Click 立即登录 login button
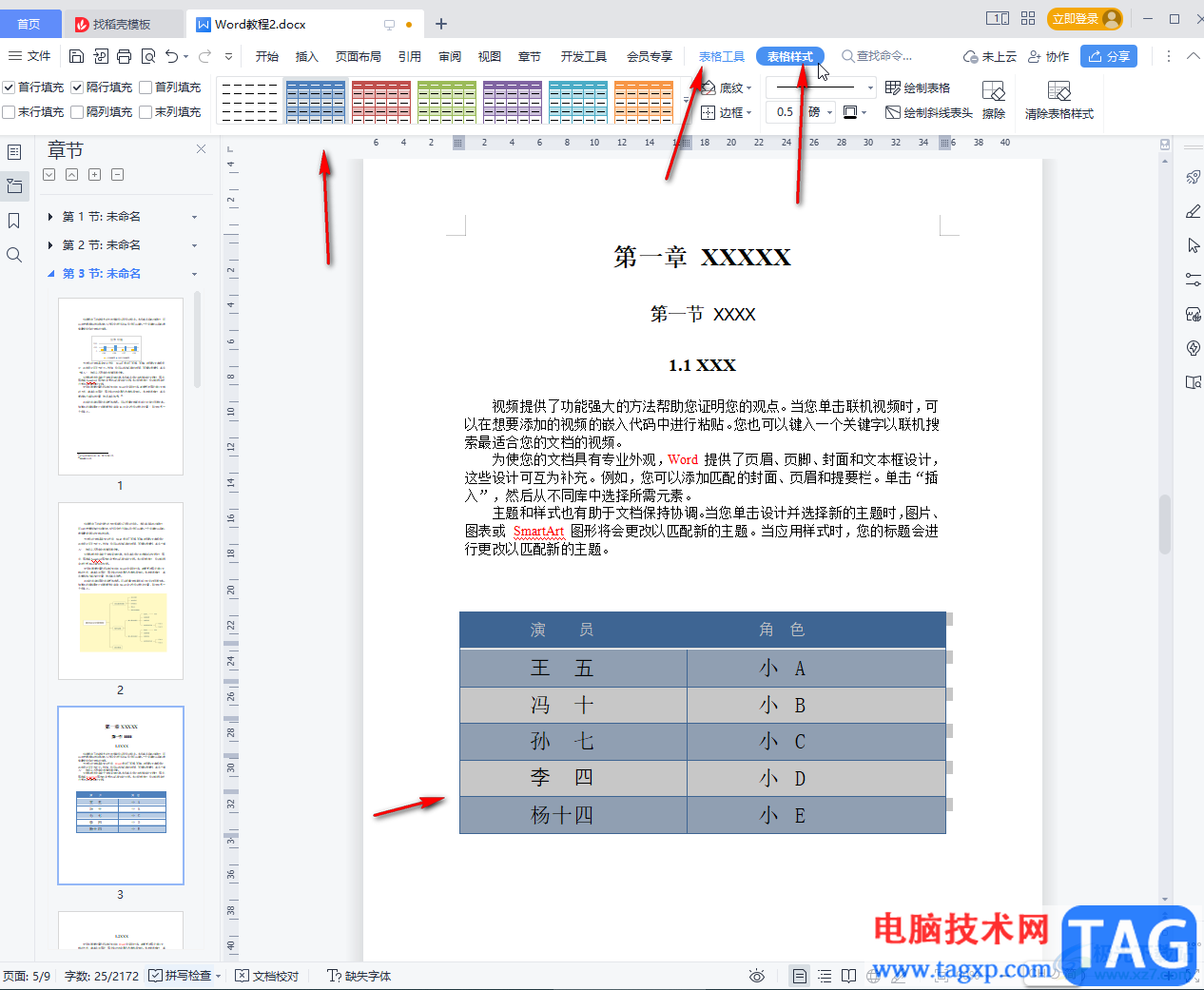The width and height of the screenshot is (1204, 990). click(x=1084, y=18)
